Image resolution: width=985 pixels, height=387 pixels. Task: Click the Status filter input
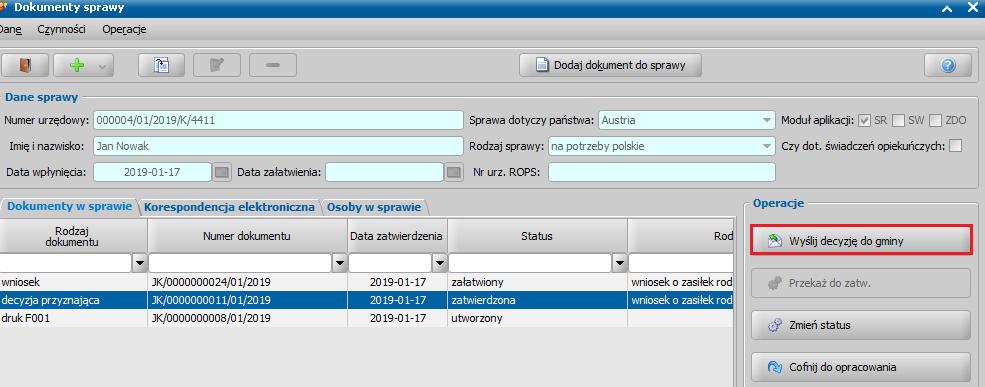point(530,263)
